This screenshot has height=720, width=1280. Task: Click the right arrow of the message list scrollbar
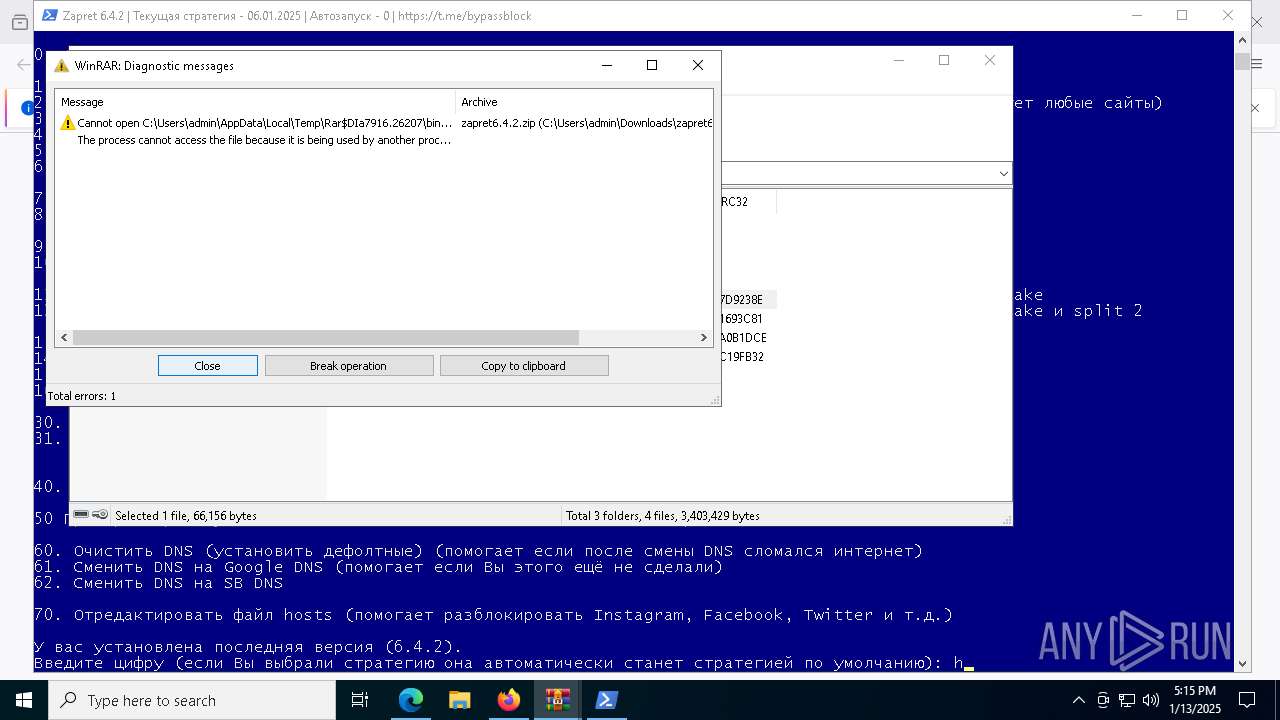click(x=704, y=338)
